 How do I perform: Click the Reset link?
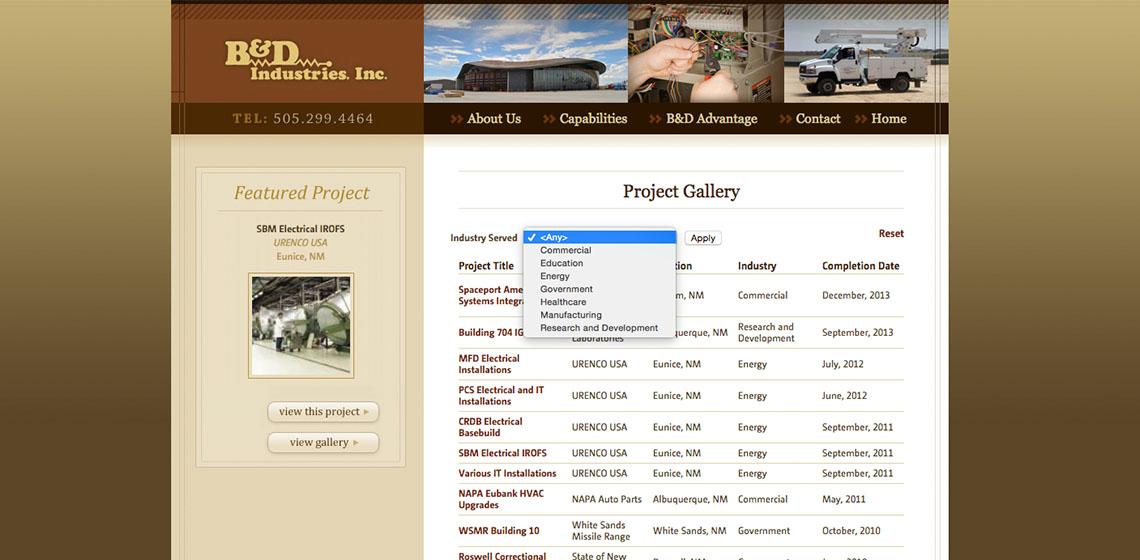click(891, 233)
